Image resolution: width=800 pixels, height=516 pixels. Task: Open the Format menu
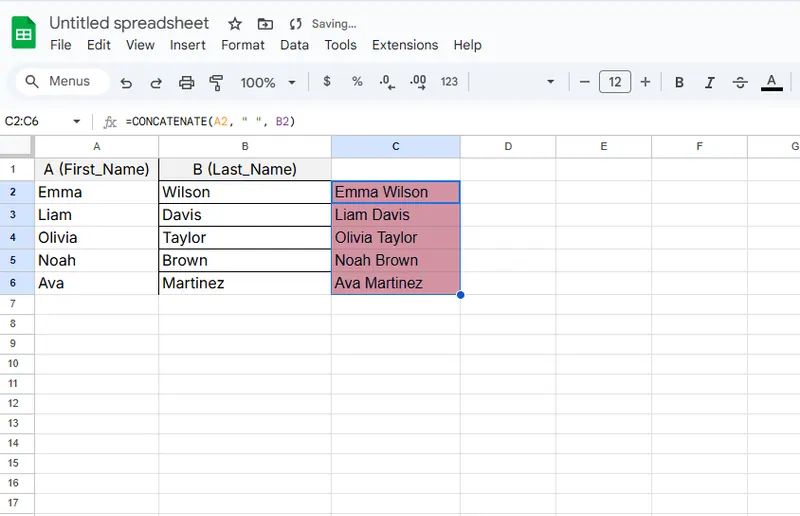(243, 45)
